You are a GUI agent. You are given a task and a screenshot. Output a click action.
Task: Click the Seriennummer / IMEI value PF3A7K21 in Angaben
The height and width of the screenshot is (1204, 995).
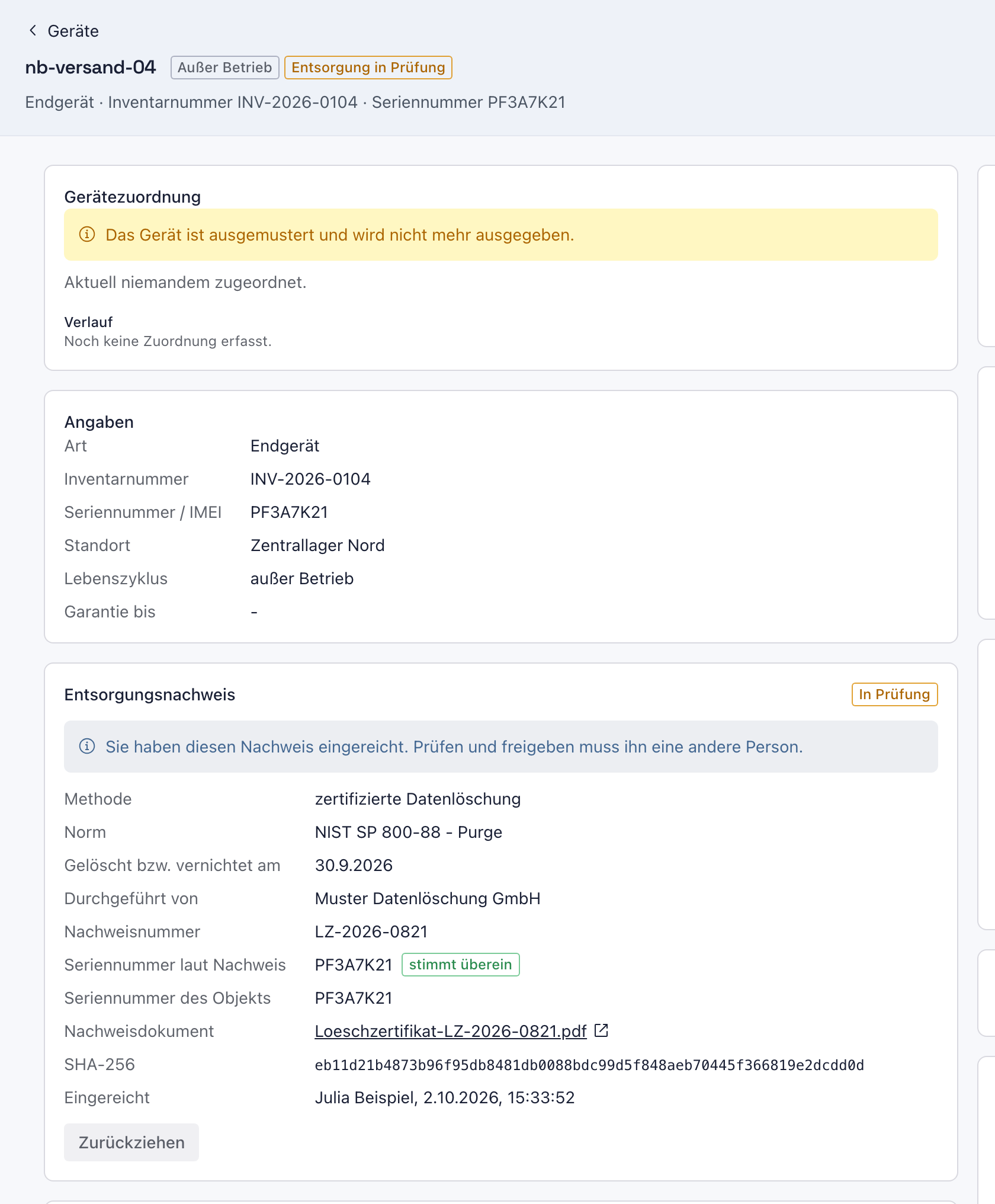click(289, 512)
